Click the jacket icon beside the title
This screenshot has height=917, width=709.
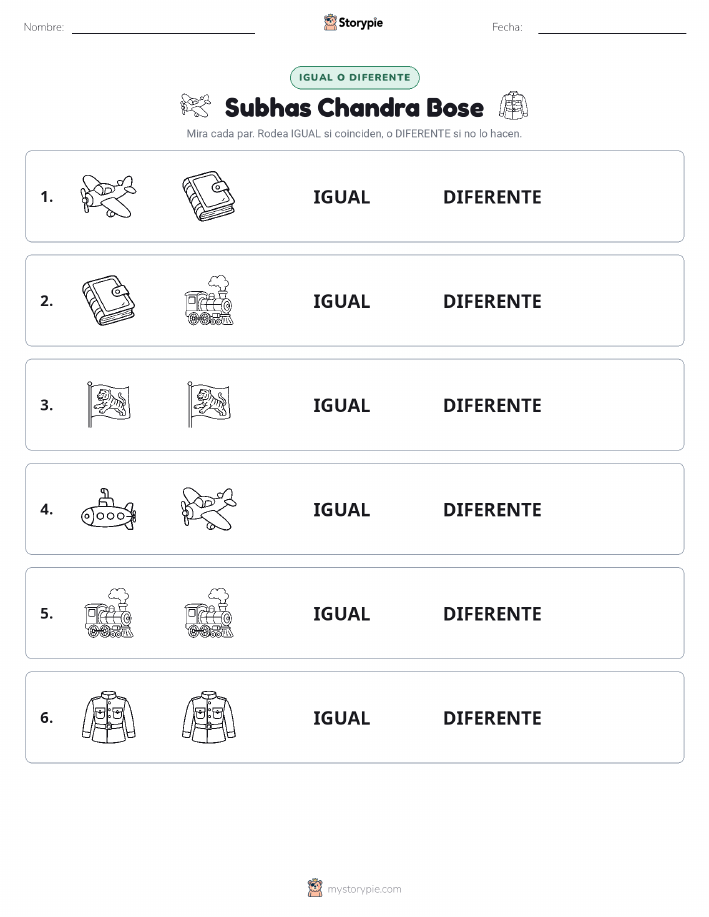(x=513, y=106)
